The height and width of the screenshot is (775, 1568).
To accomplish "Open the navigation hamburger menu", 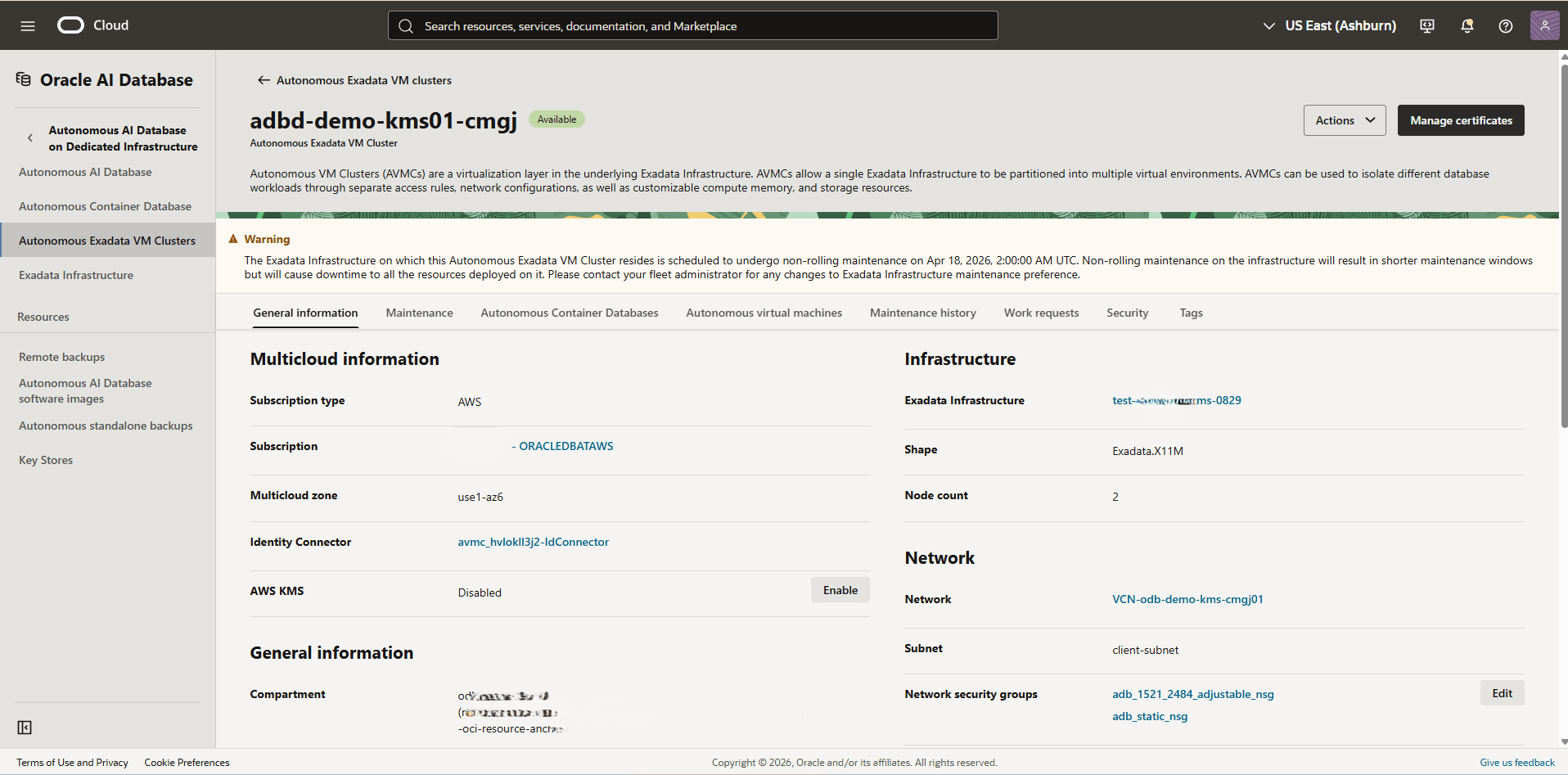I will pos(27,25).
